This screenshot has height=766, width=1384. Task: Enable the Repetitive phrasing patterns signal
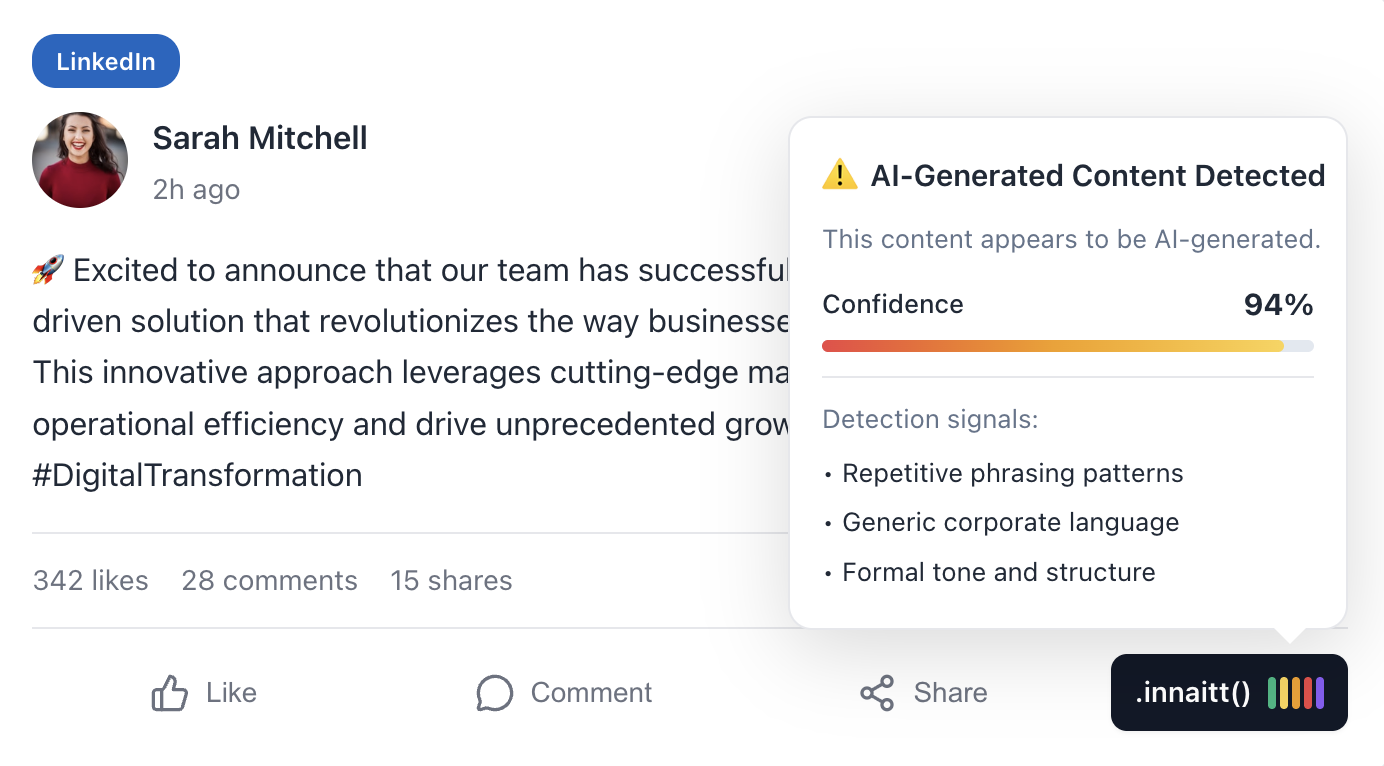coord(1012,472)
